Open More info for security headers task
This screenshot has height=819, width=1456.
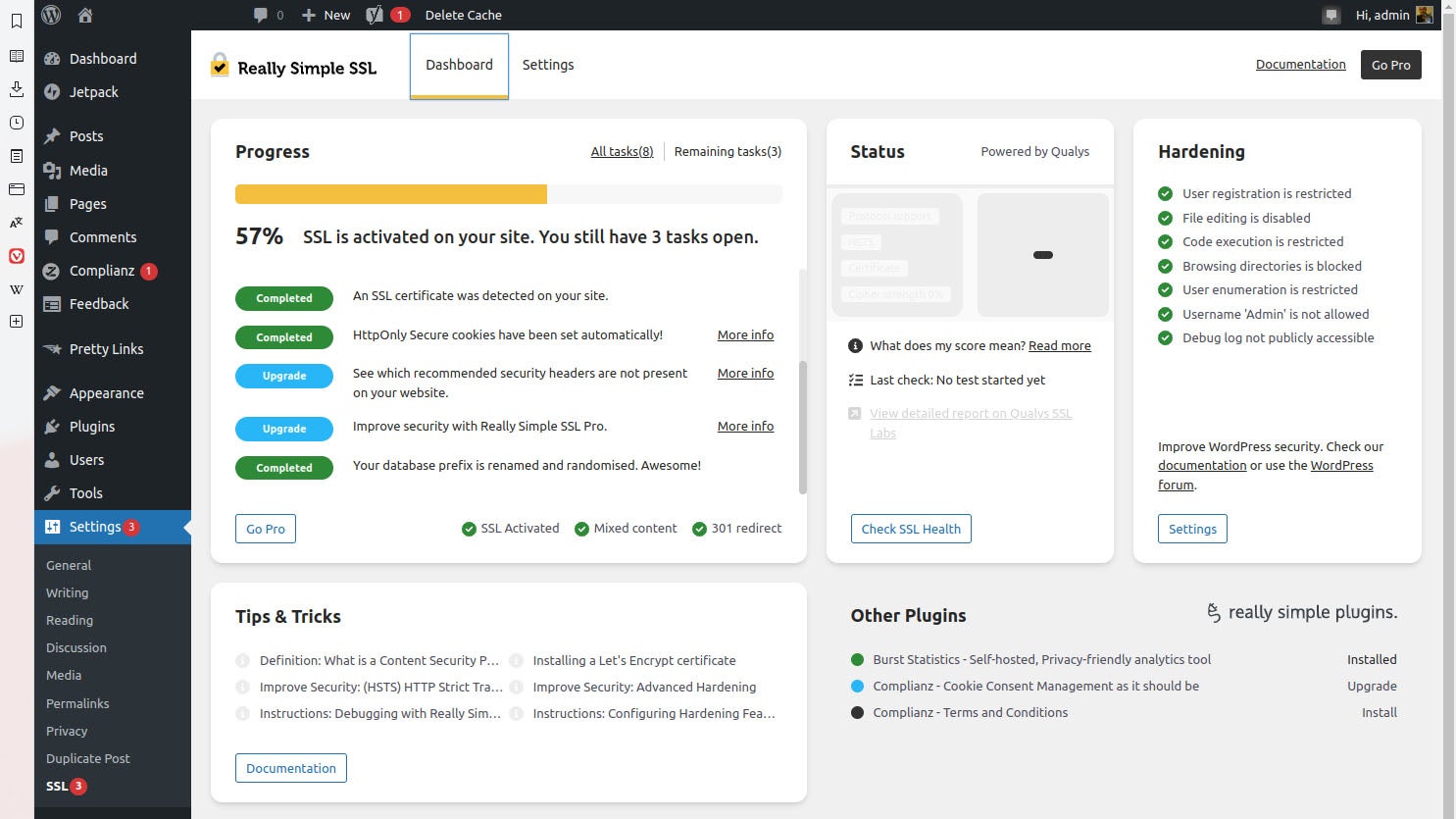[745, 373]
